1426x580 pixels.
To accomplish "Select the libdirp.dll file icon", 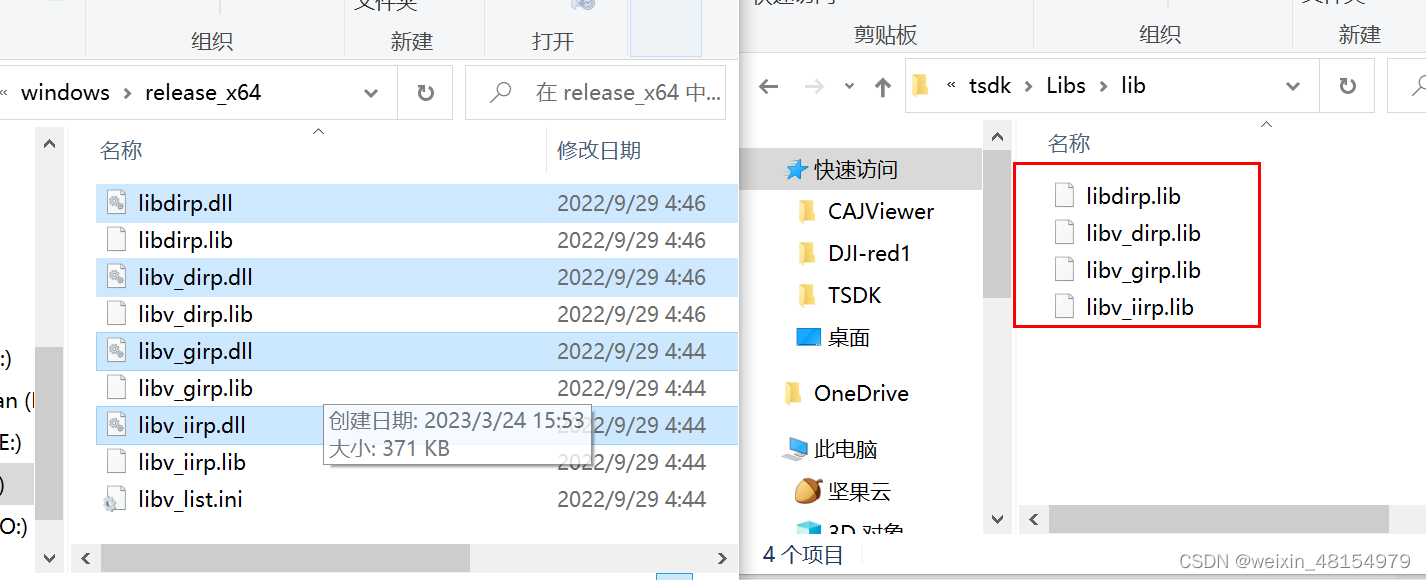I will 116,203.
